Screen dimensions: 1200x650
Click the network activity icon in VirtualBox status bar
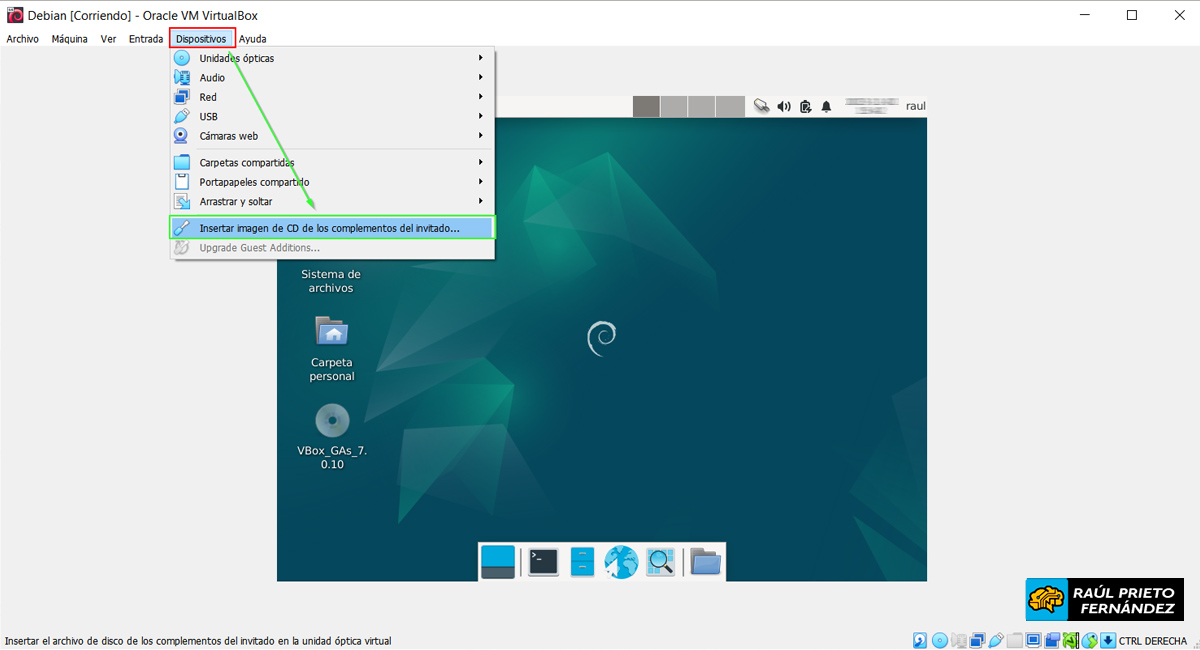[x=976, y=640]
